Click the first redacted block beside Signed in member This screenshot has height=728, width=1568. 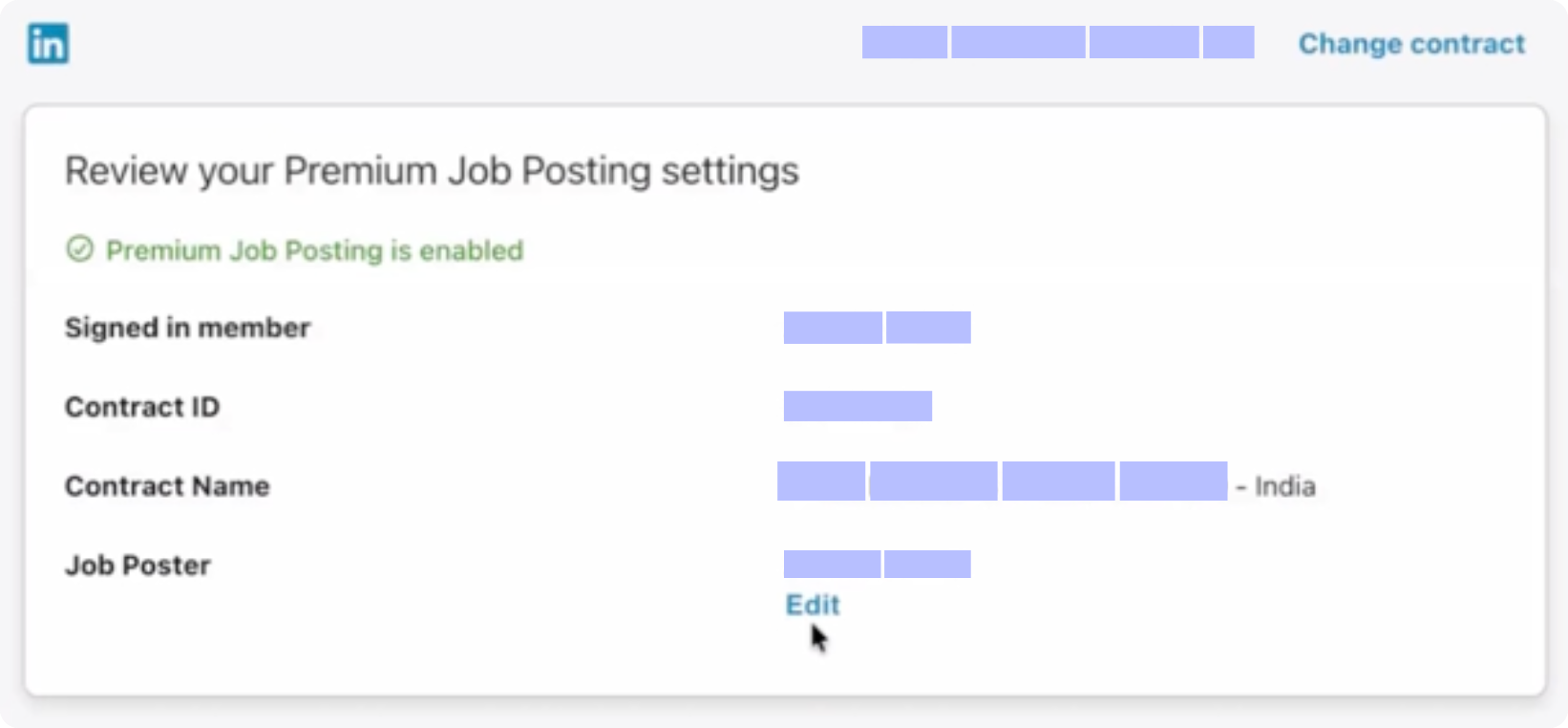832,328
